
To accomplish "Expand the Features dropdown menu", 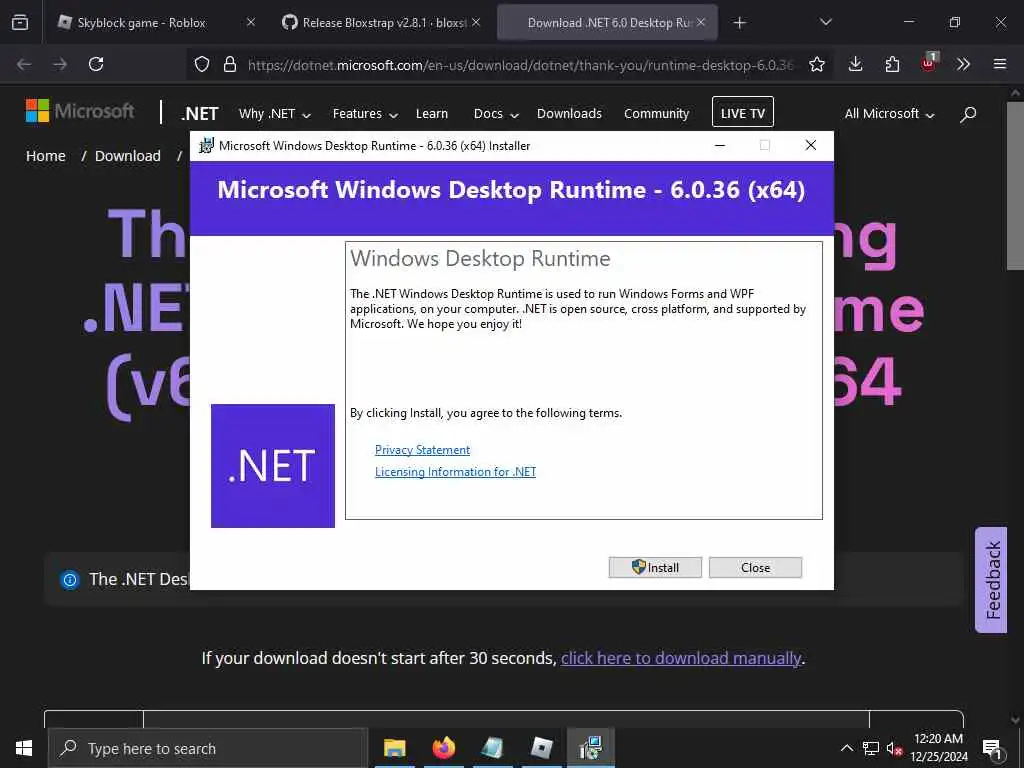I will pyautogui.click(x=365, y=114).
